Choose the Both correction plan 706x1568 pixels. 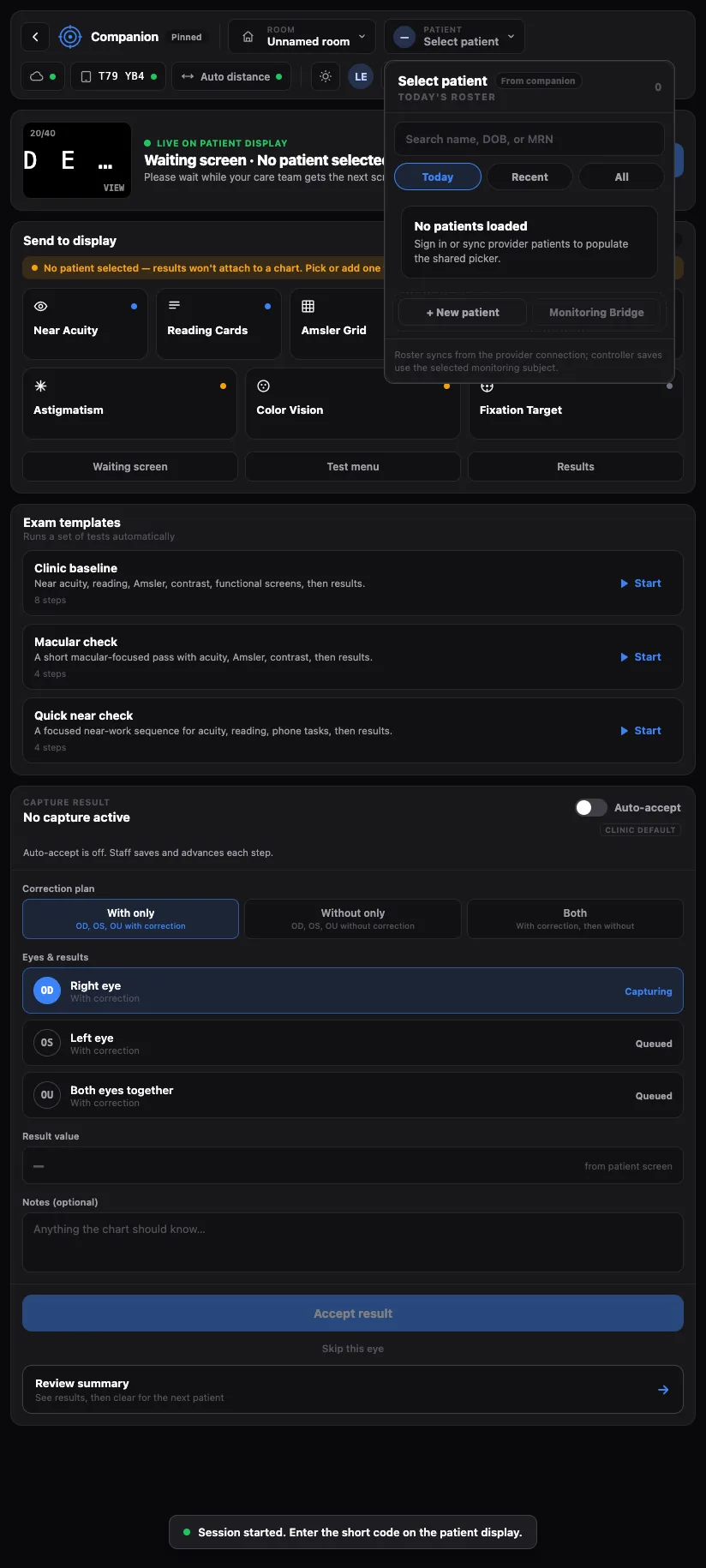click(575, 919)
